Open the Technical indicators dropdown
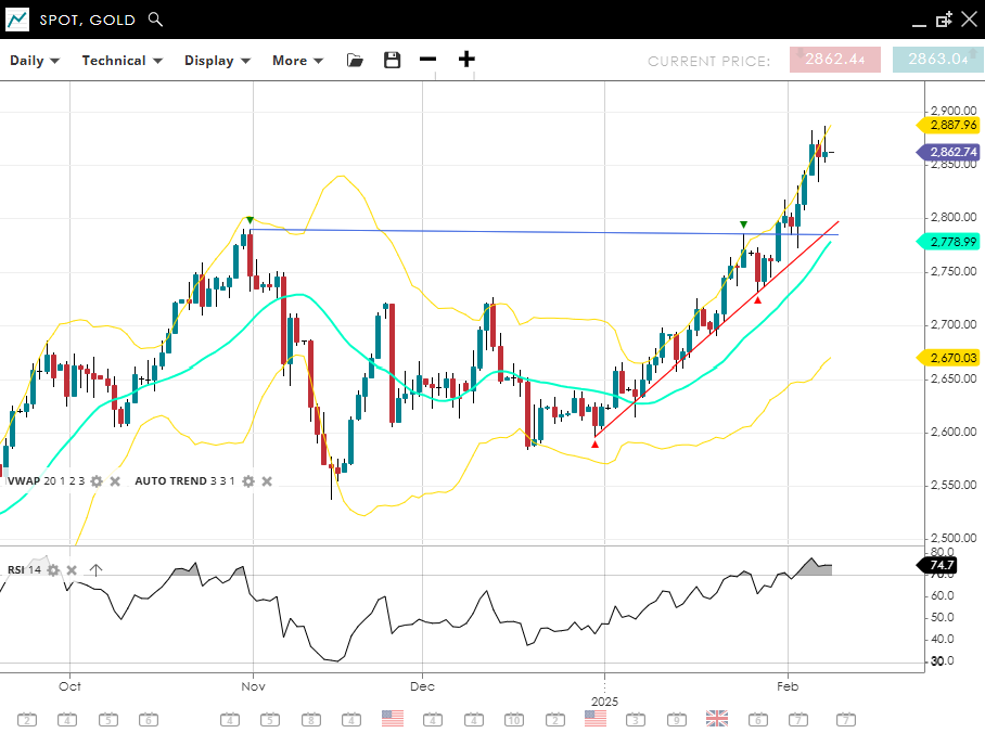Image resolution: width=985 pixels, height=733 pixels. [122, 60]
